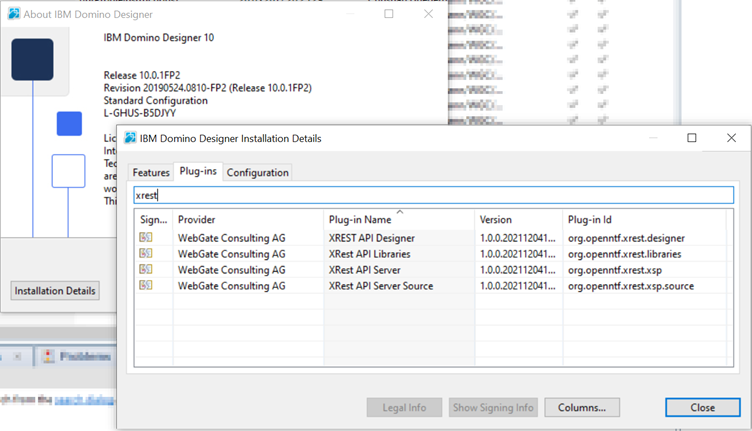Open the Columns... dialog button

[x=582, y=408]
